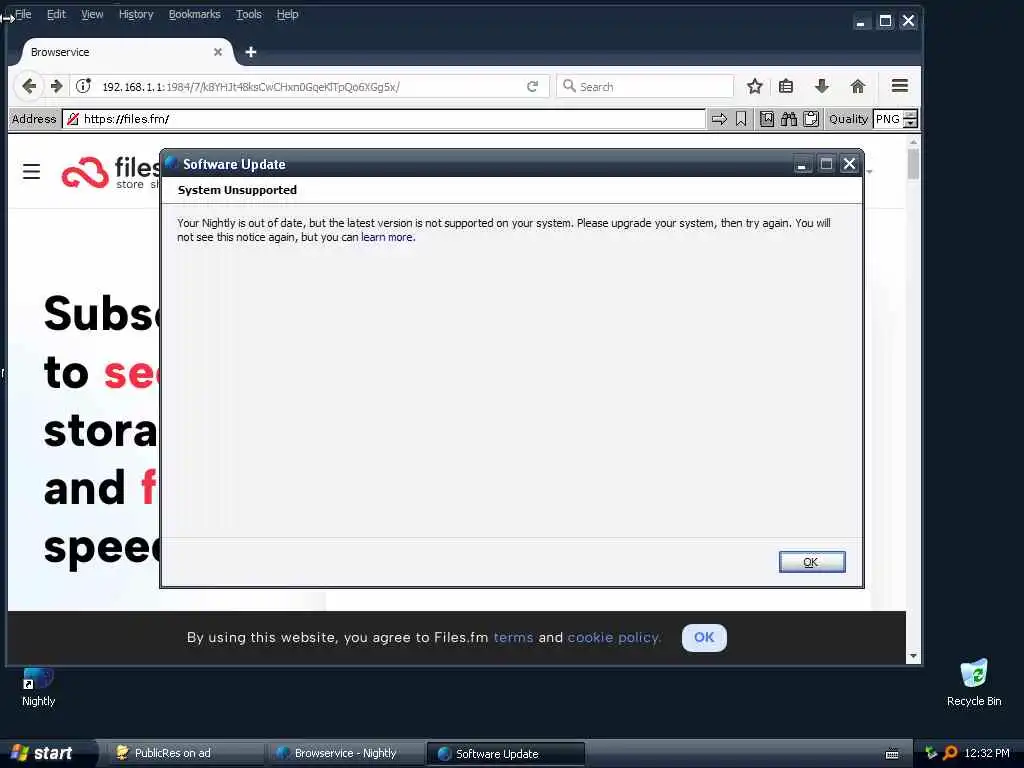The height and width of the screenshot is (768, 1024).
Task: Maximize the Software Update dialog
Action: (825, 164)
